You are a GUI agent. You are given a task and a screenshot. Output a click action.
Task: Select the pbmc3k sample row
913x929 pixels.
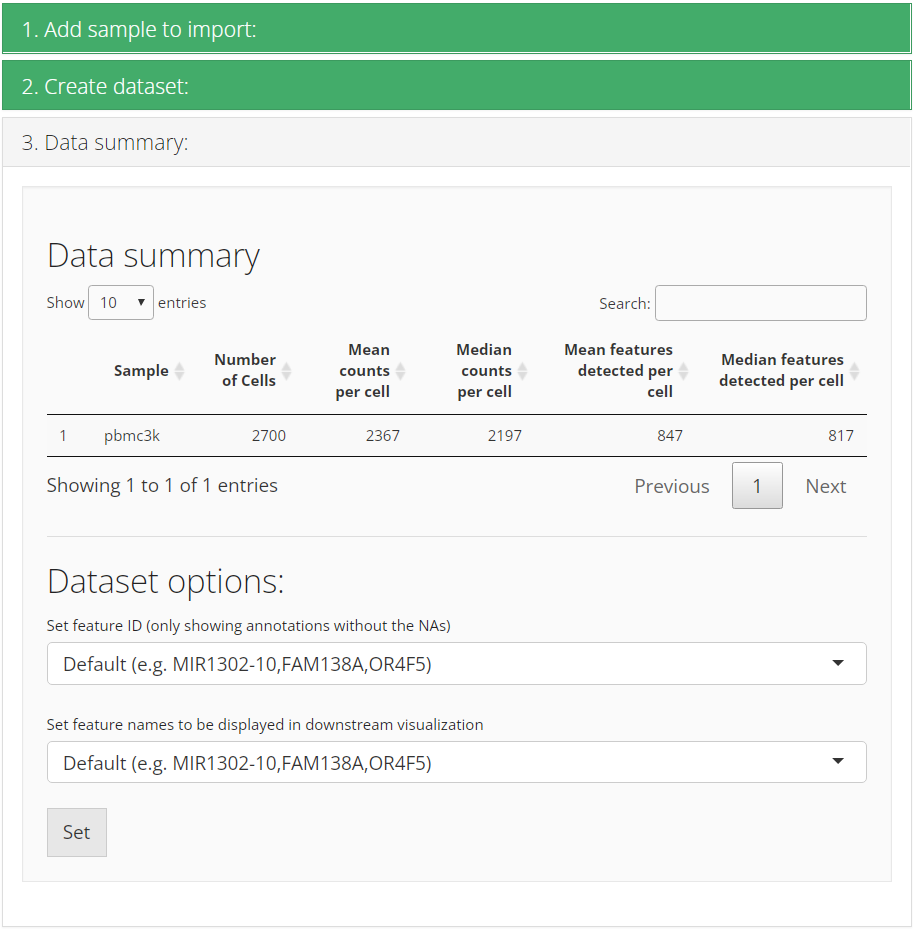[132, 436]
